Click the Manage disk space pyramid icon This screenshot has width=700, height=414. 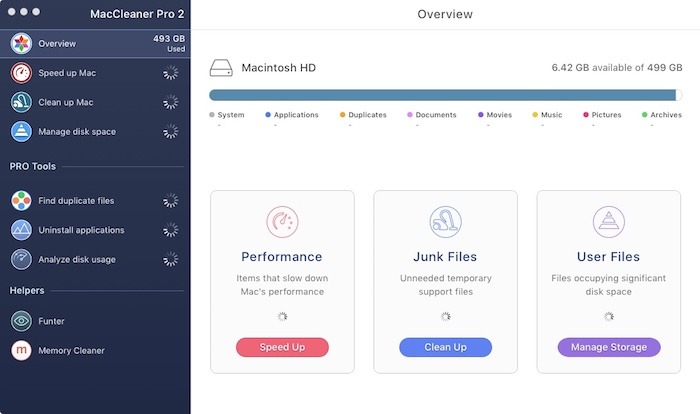coord(21,132)
